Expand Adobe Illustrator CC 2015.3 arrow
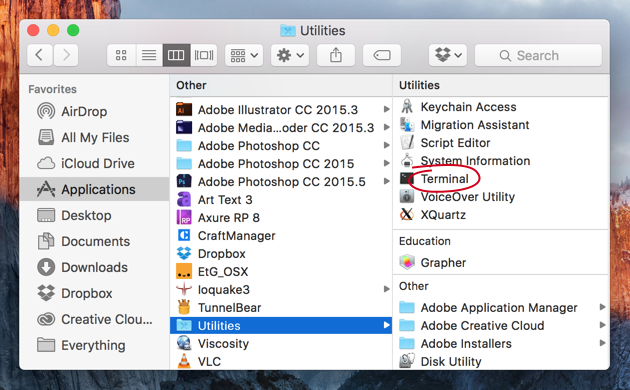 [x=386, y=109]
